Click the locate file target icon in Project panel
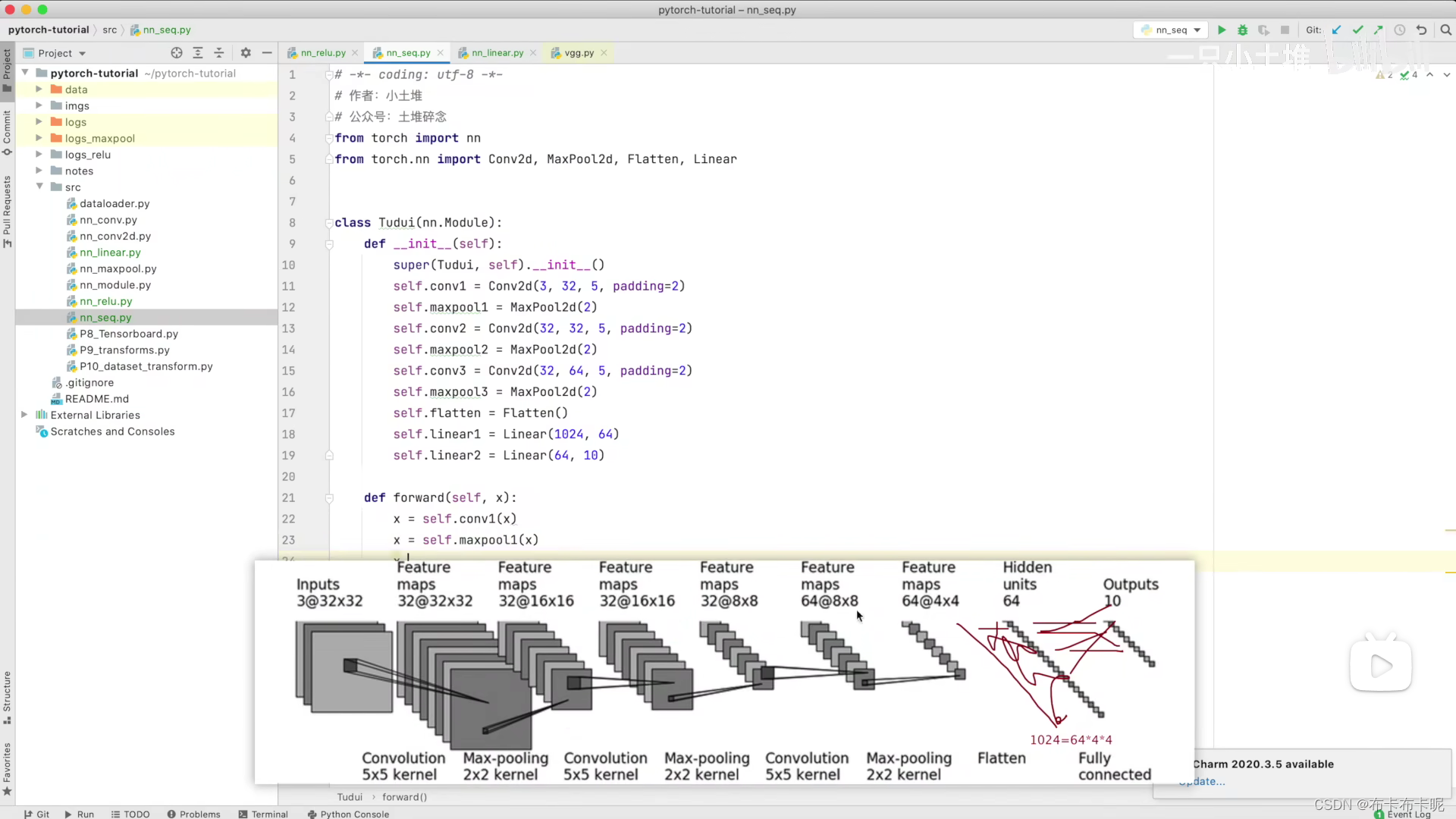The height and width of the screenshot is (819, 1456). (x=177, y=53)
